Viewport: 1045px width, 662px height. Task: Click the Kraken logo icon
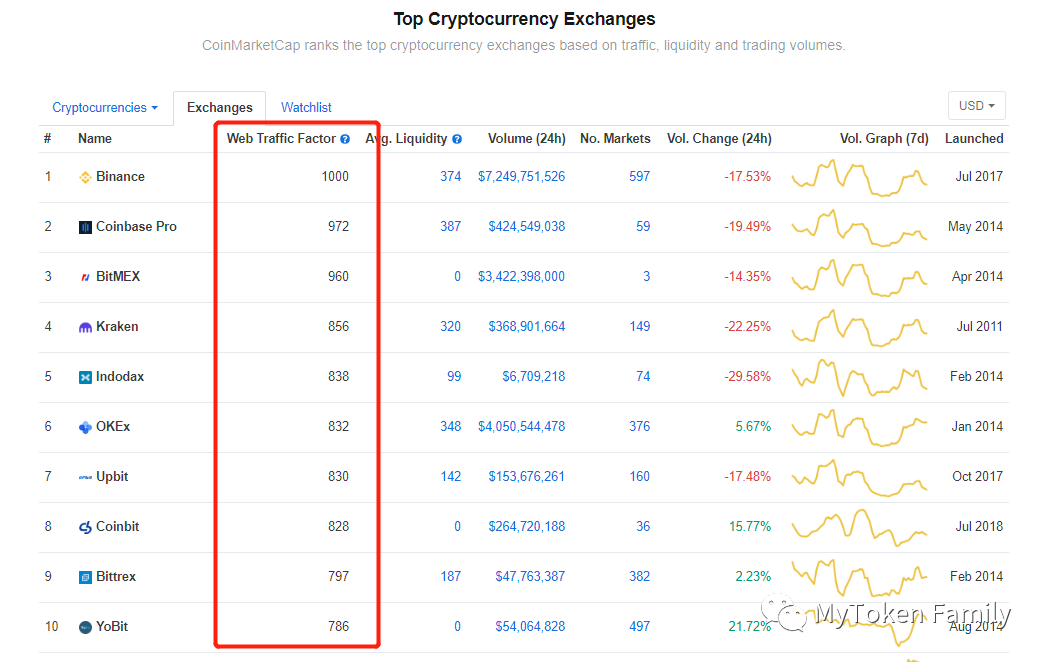click(85, 327)
